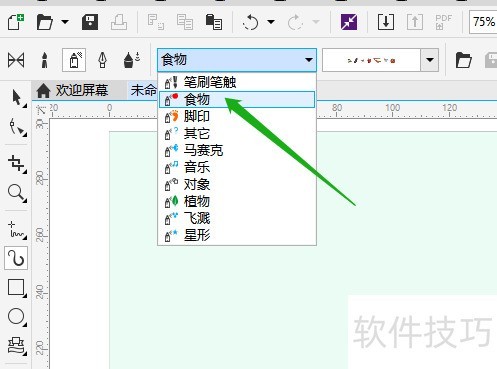Image resolution: width=497 pixels, height=369 pixels.
Task: Choose 音乐 from the category list
Action: coord(237,167)
